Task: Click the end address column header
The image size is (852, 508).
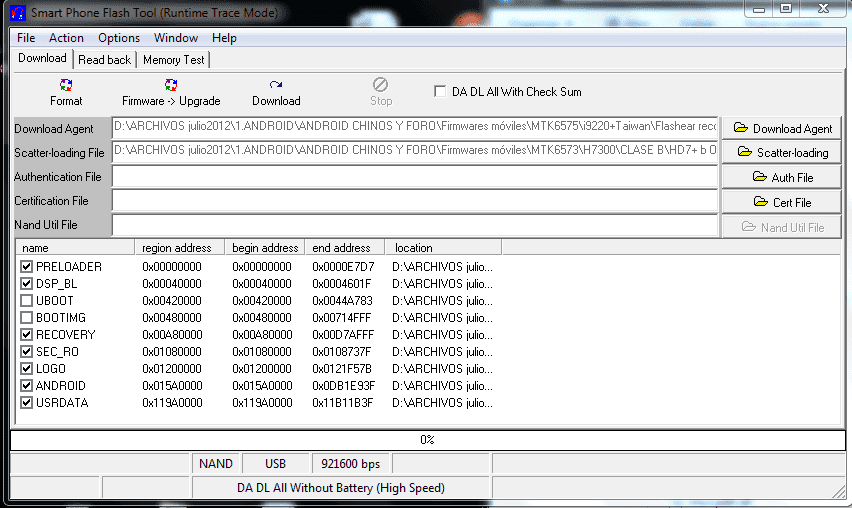Action: pos(345,248)
